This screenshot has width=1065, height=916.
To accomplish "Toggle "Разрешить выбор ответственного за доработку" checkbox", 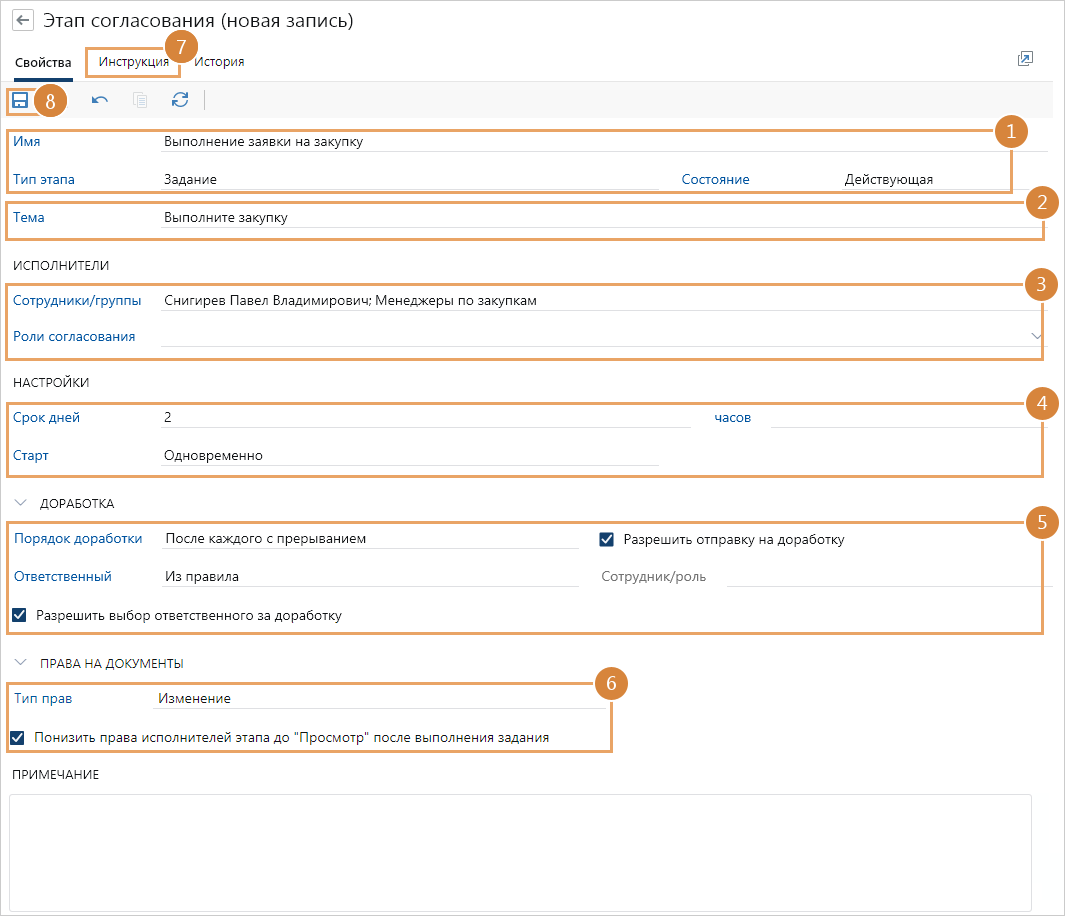I will pos(19,615).
